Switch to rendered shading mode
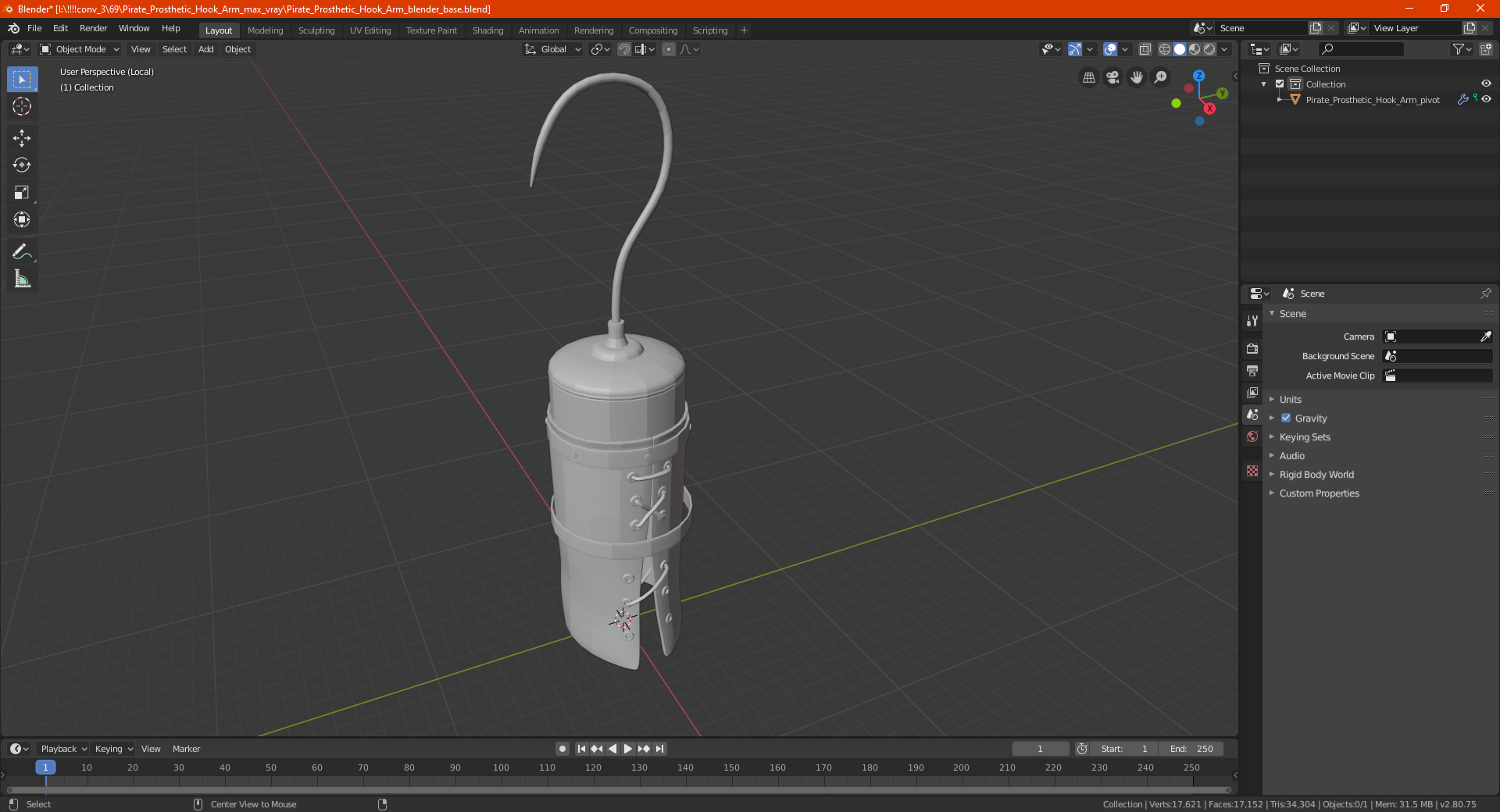Viewport: 1500px width, 812px height. click(x=1209, y=49)
